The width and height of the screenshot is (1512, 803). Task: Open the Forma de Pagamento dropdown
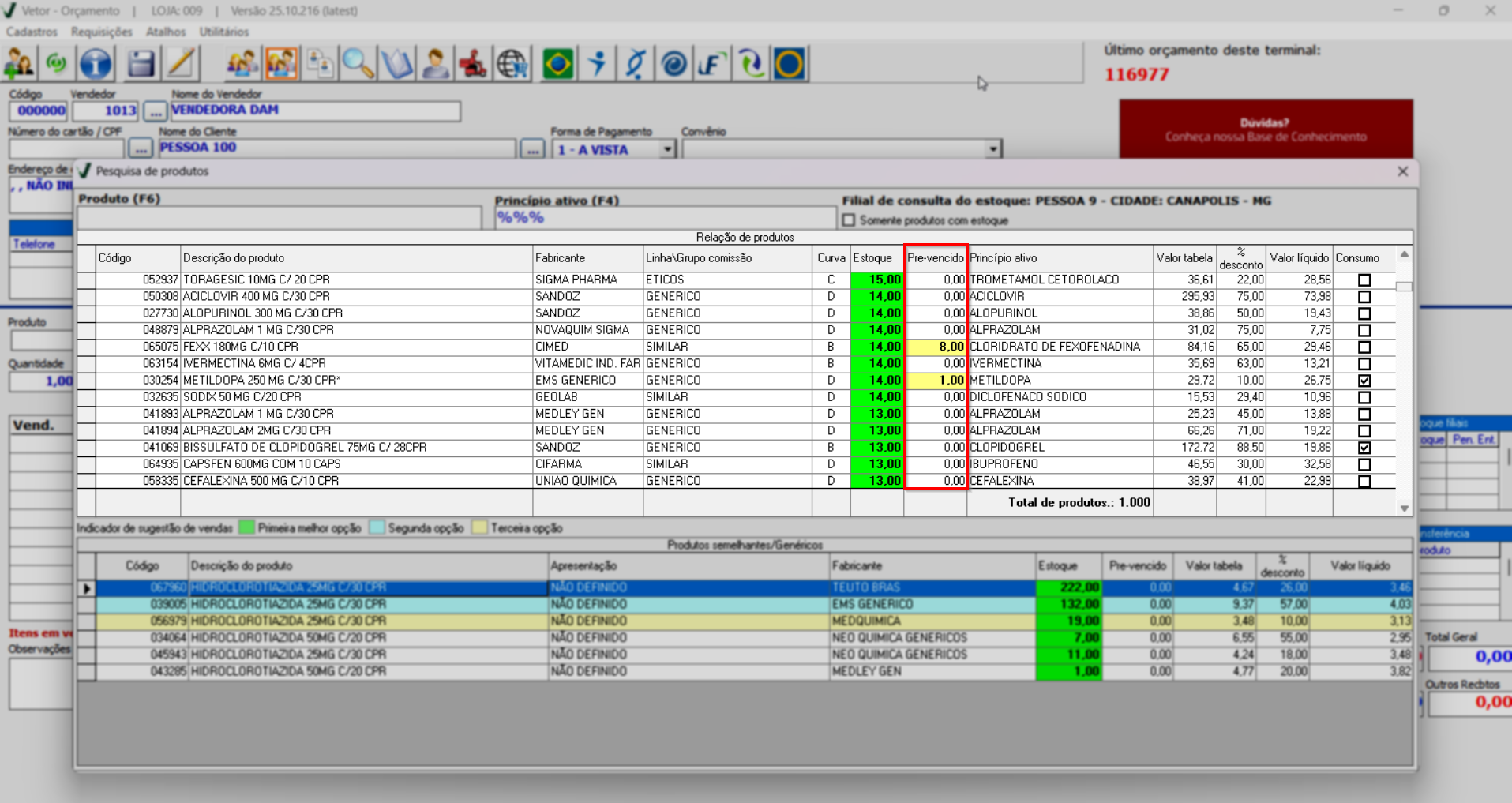(x=667, y=149)
